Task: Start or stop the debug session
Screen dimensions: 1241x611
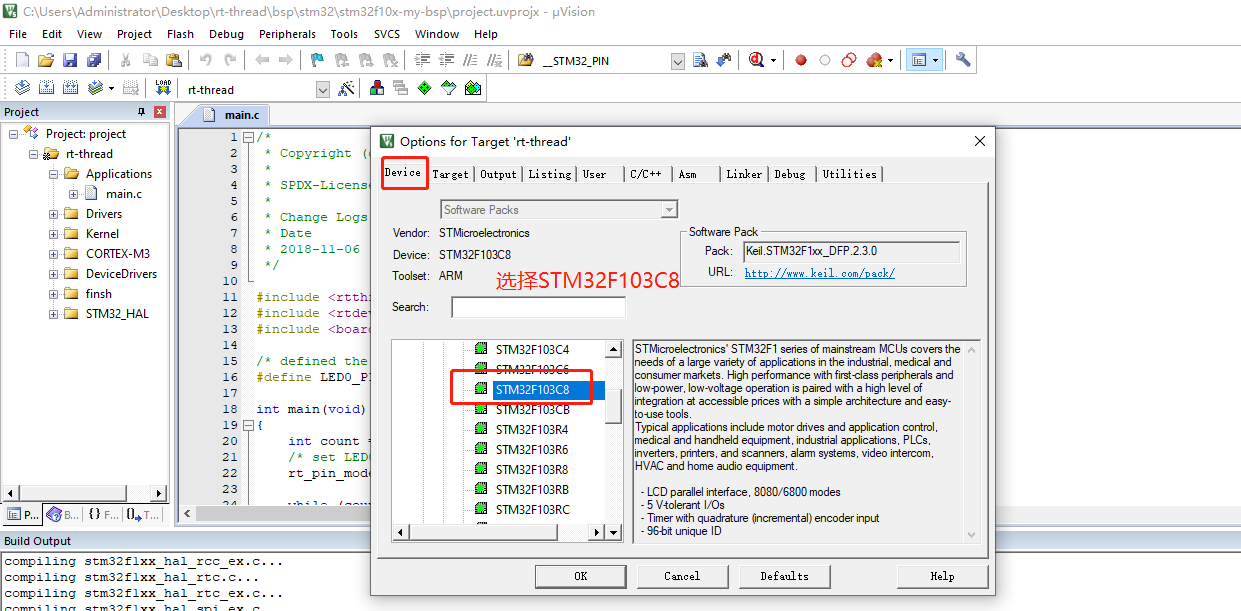Action: [x=756, y=60]
